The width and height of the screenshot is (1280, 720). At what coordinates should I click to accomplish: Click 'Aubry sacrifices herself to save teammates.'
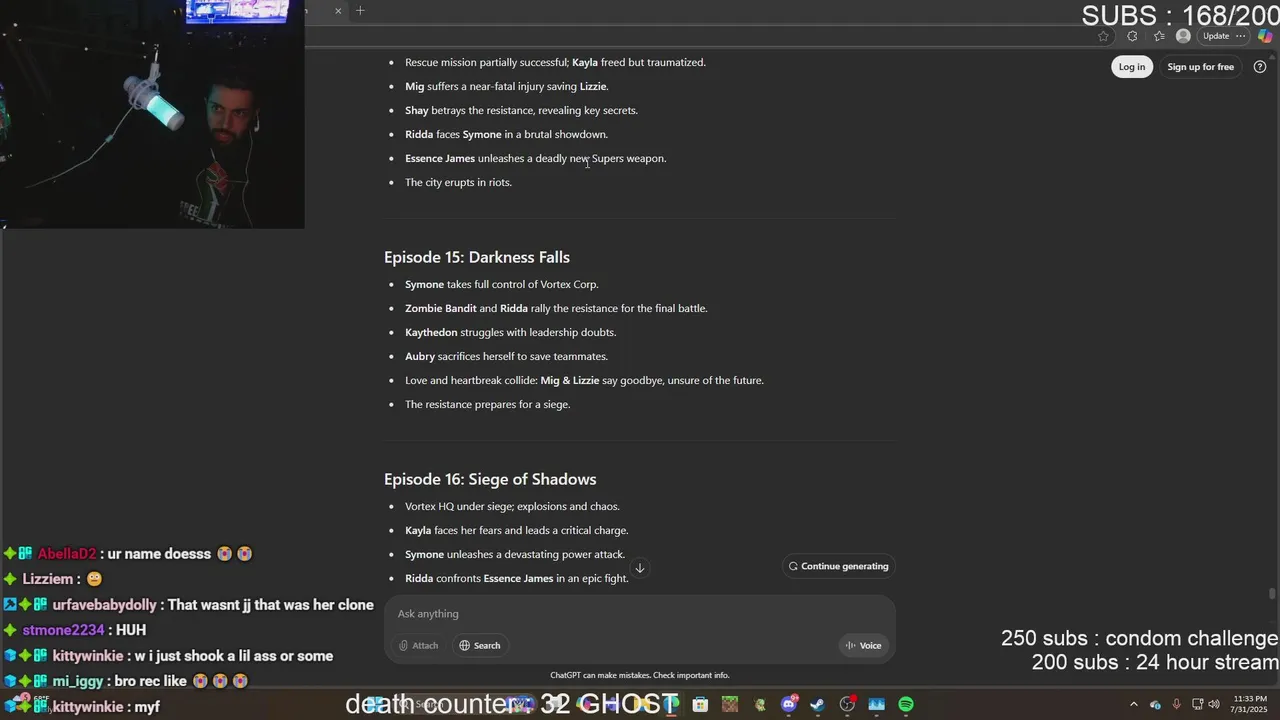click(x=506, y=356)
